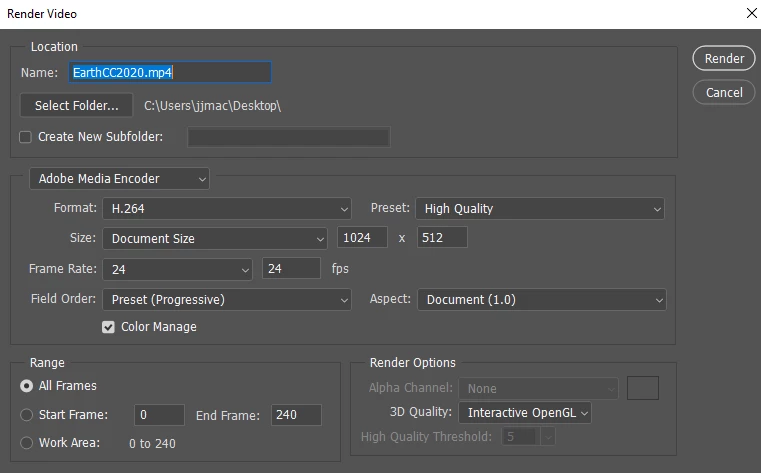761x473 pixels.
Task: Open the Frame Rate preset dropdown
Action: [177, 269]
